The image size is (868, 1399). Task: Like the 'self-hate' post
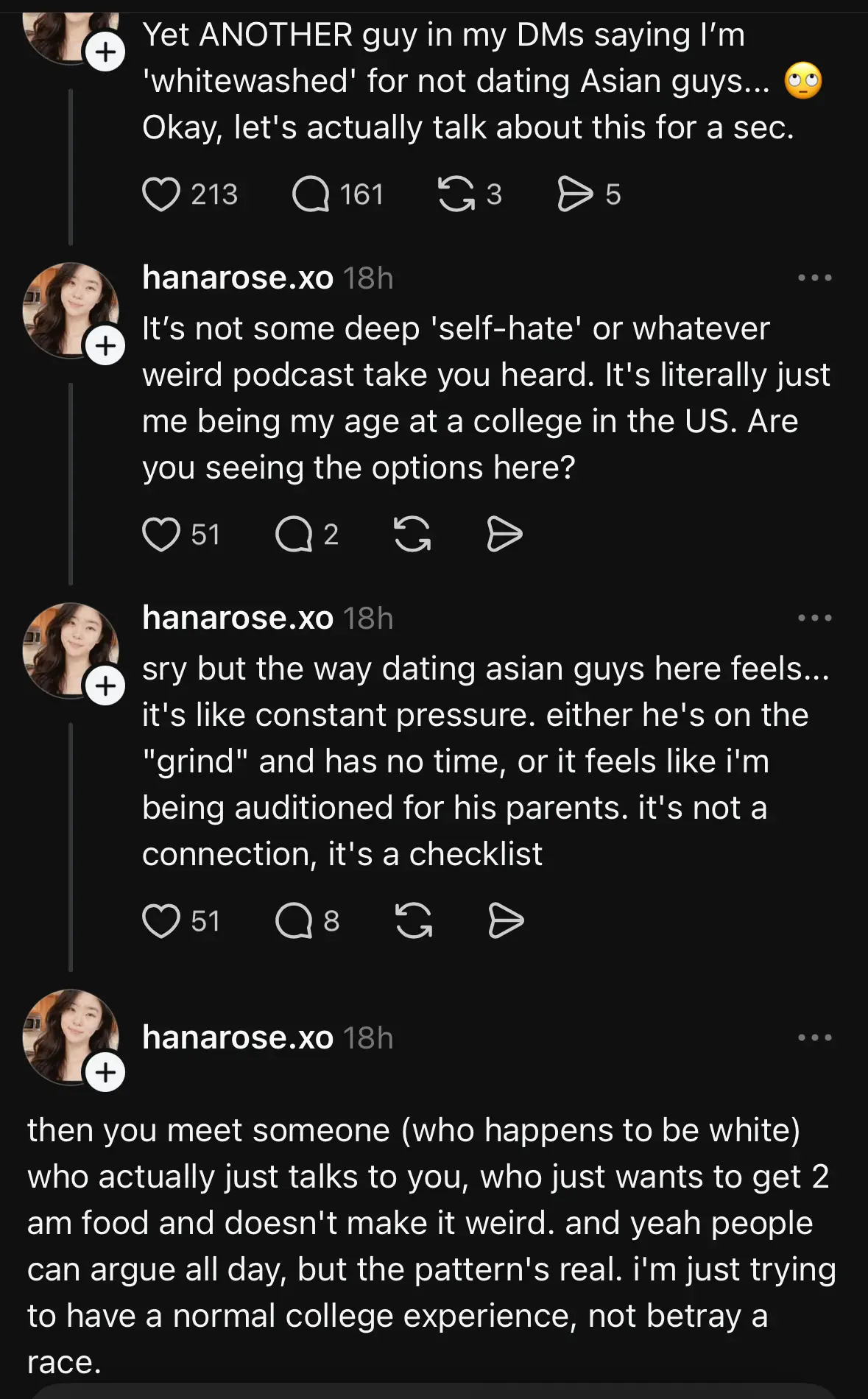click(x=161, y=535)
